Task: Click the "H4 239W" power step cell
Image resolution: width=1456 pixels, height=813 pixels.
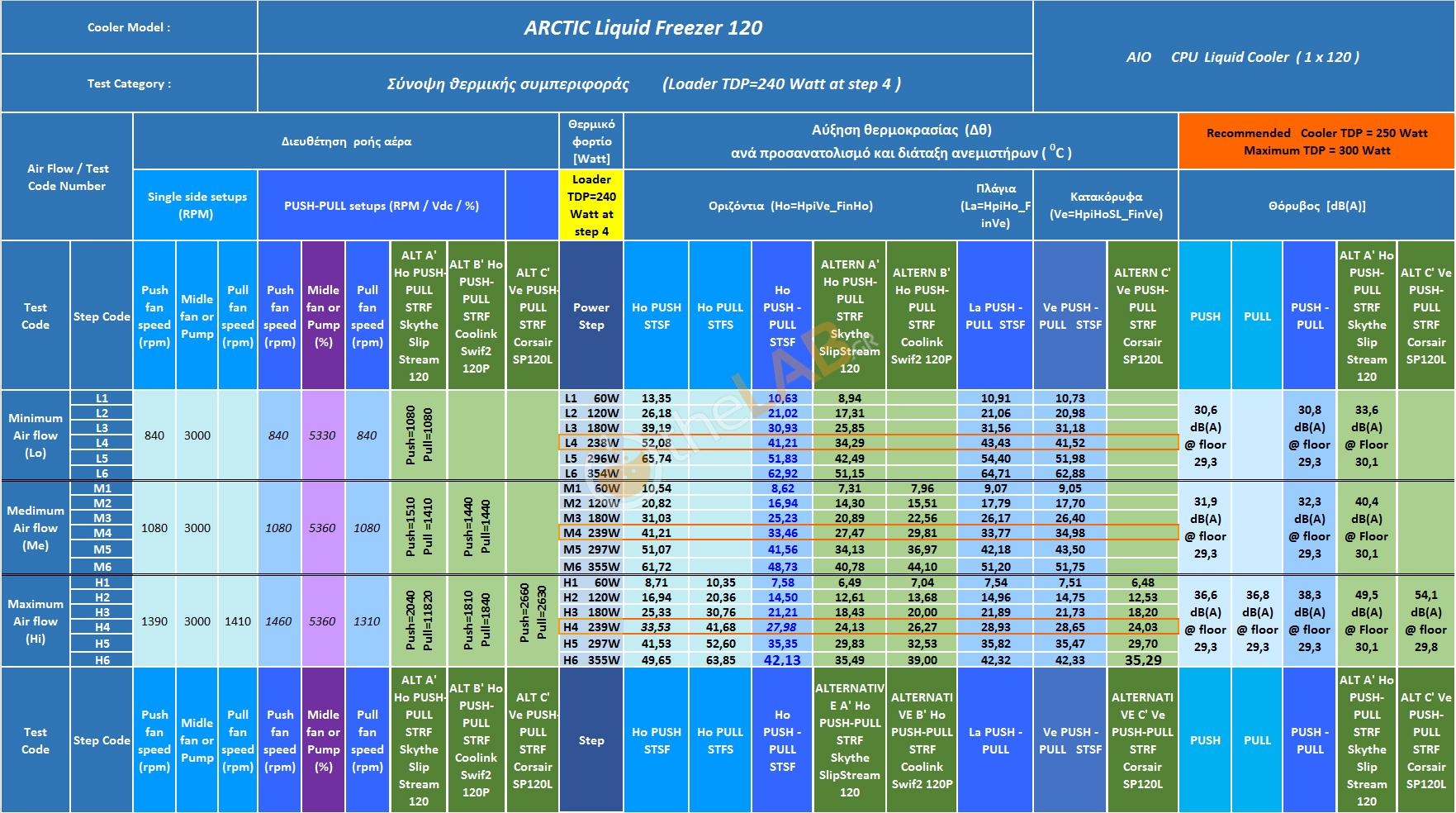Action: coord(591,627)
